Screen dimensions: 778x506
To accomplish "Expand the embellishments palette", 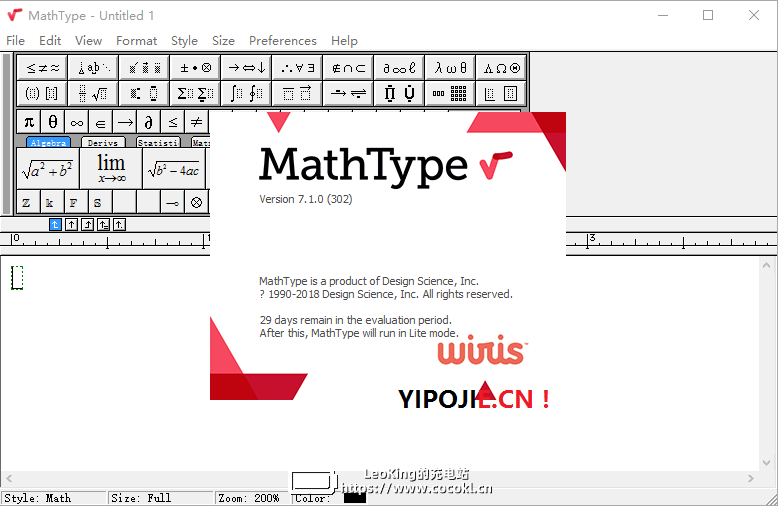I will pos(144,68).
